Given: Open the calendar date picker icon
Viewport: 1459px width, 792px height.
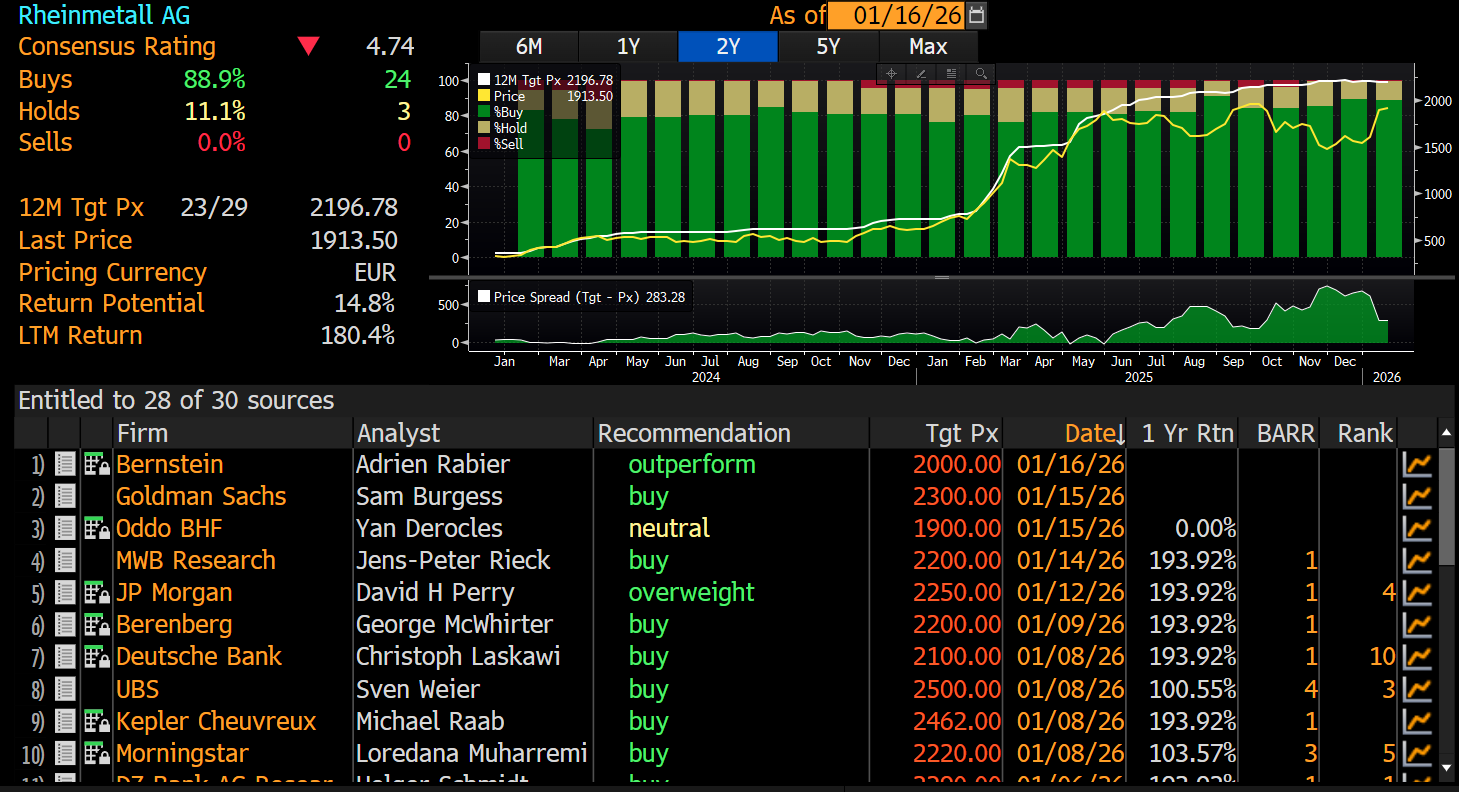Looking at the screenshot, I should pyautogui.click(x=977, y=15).
